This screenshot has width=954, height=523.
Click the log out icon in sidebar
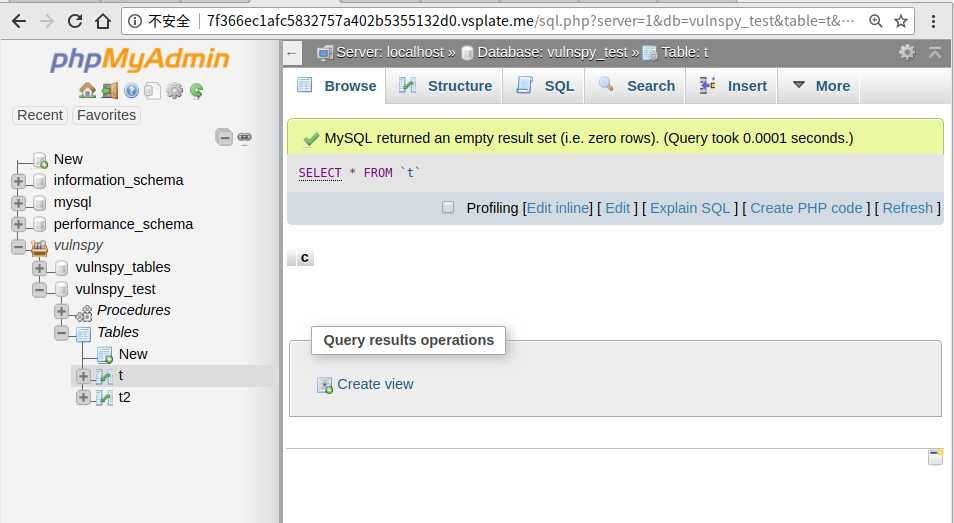110,91
